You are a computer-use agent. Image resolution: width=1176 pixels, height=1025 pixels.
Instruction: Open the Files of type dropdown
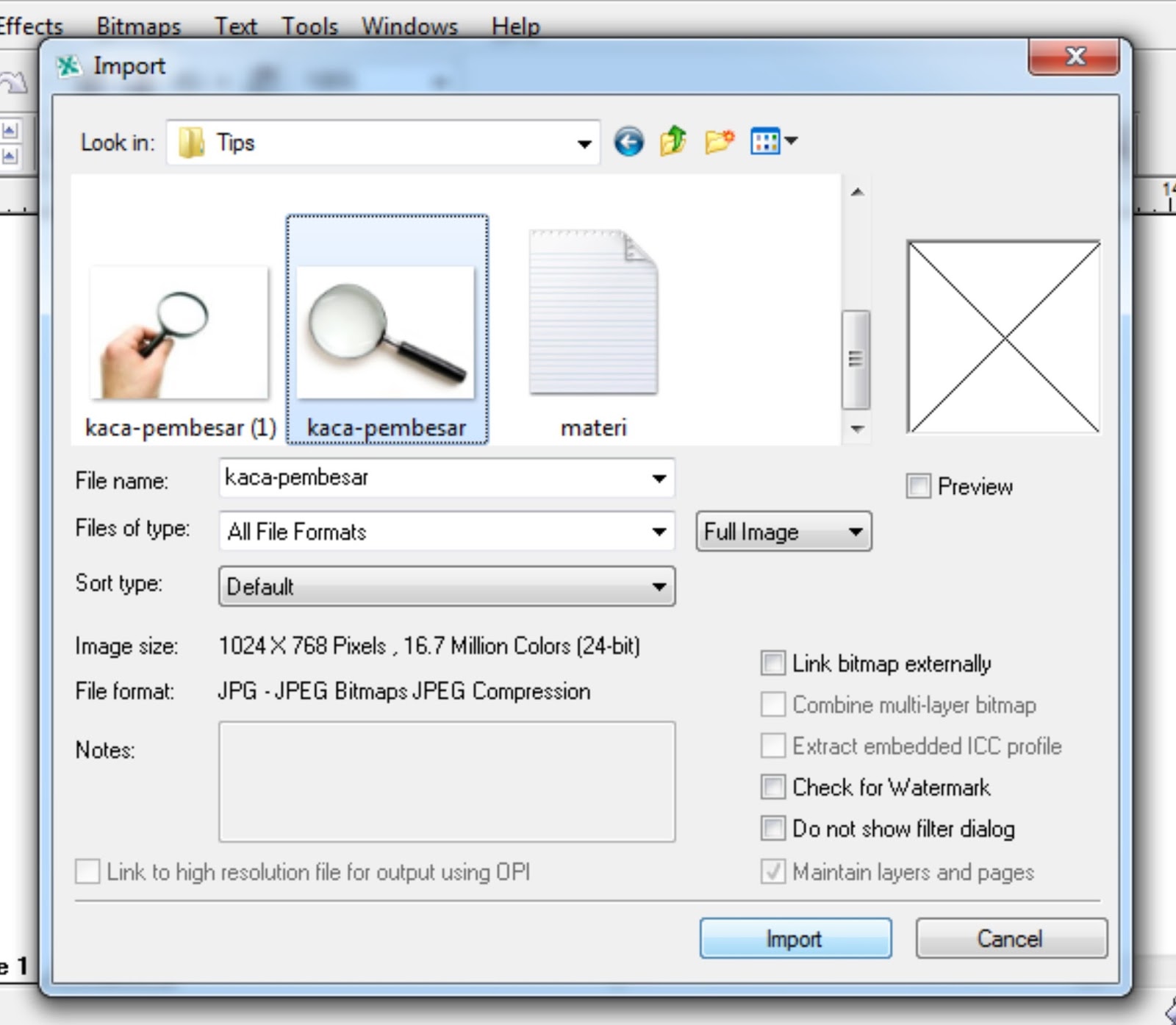tap(658, 531)
